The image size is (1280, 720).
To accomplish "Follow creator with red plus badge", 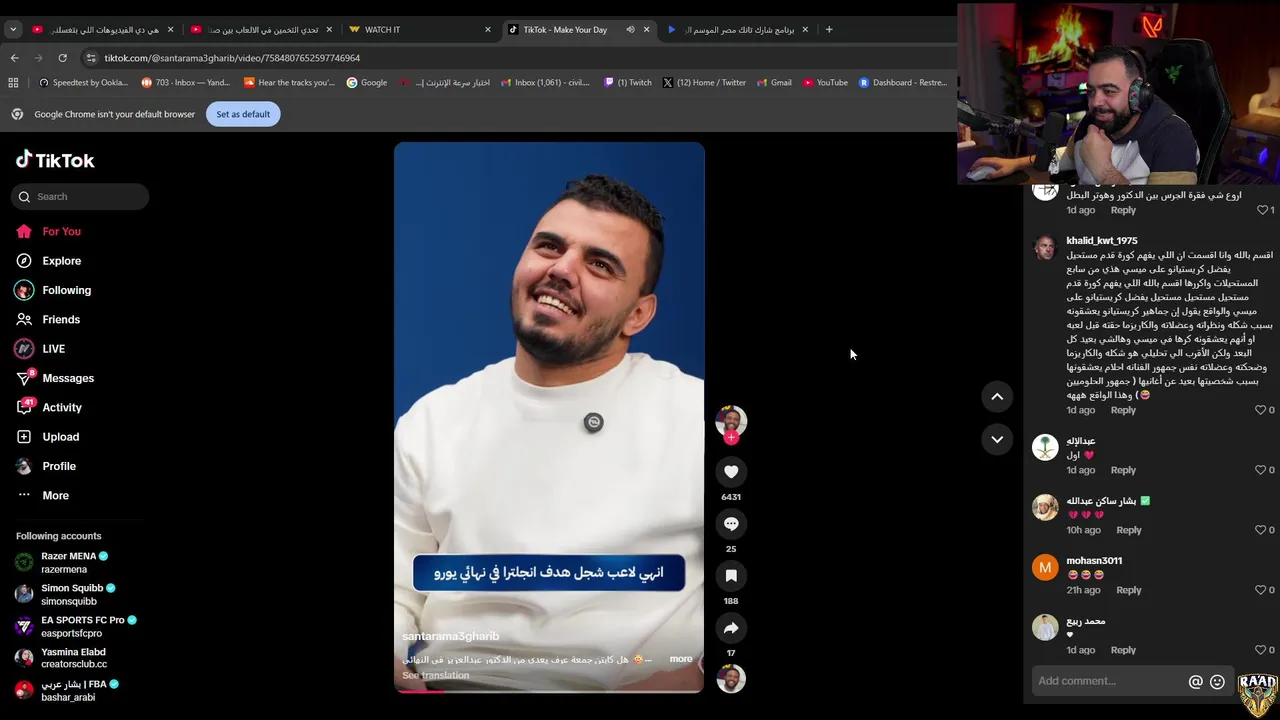I will (x=731, y=437).
